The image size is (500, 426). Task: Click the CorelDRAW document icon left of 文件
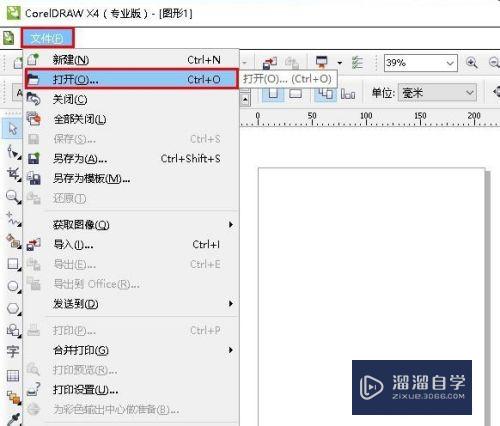pyautogui.click(x=9, y=38)
